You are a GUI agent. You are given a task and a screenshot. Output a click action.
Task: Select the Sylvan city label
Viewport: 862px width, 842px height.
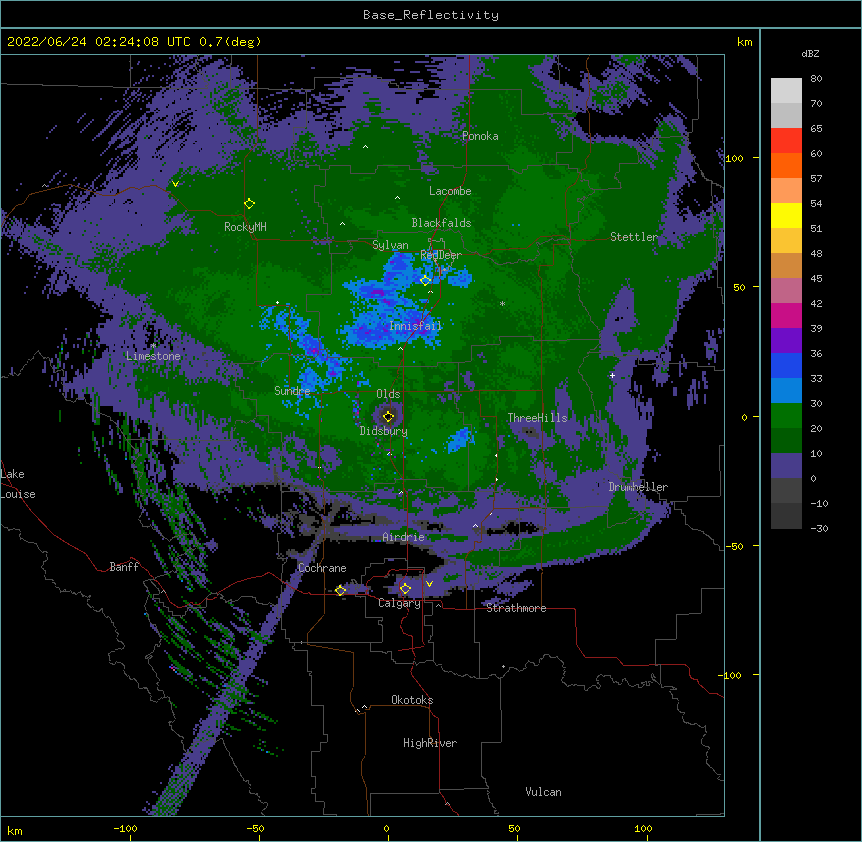pyautogui.click(x=390, y=245)
